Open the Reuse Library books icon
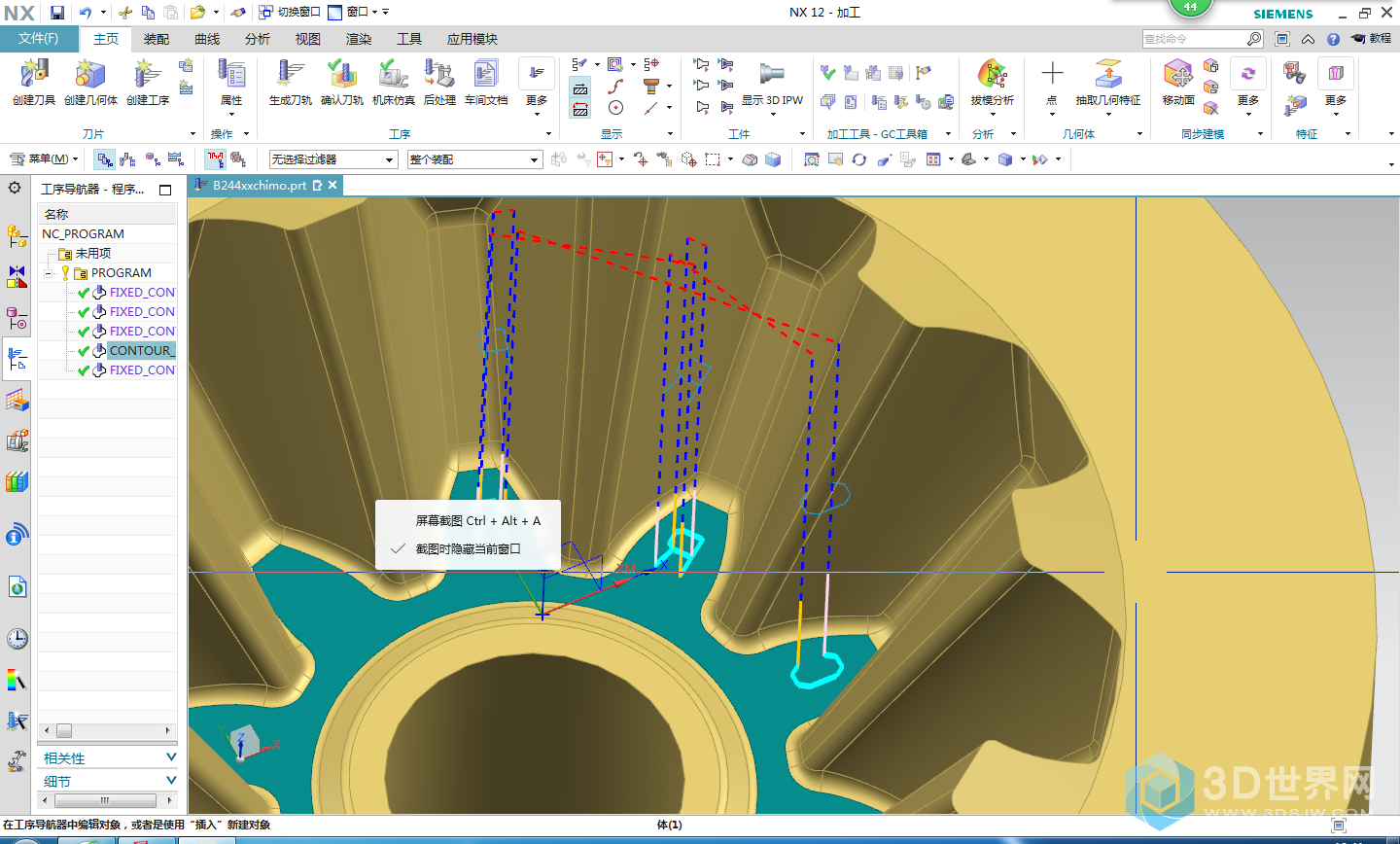Viewport: 1400px width, 844px height. 17,481
